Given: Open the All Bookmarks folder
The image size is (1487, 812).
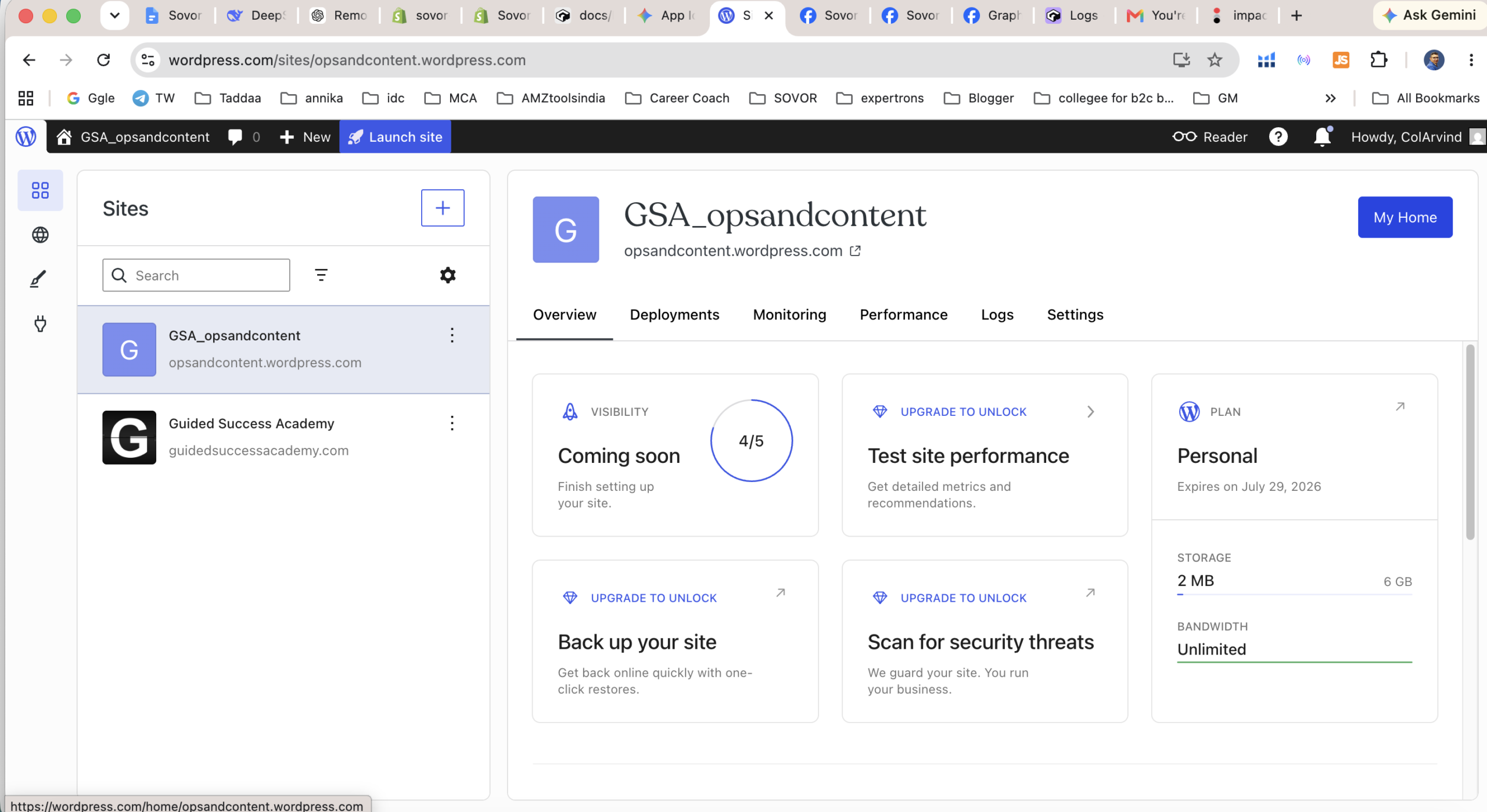Looking at the screenshot, I should coord(1425,98).
